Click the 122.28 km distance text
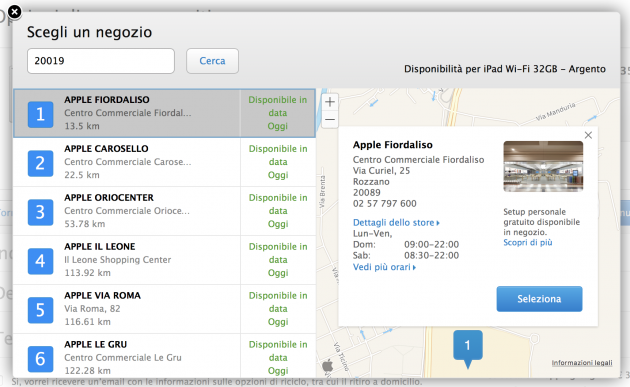The width and height of the screenshot is (630, 387). tap(88, 371)
